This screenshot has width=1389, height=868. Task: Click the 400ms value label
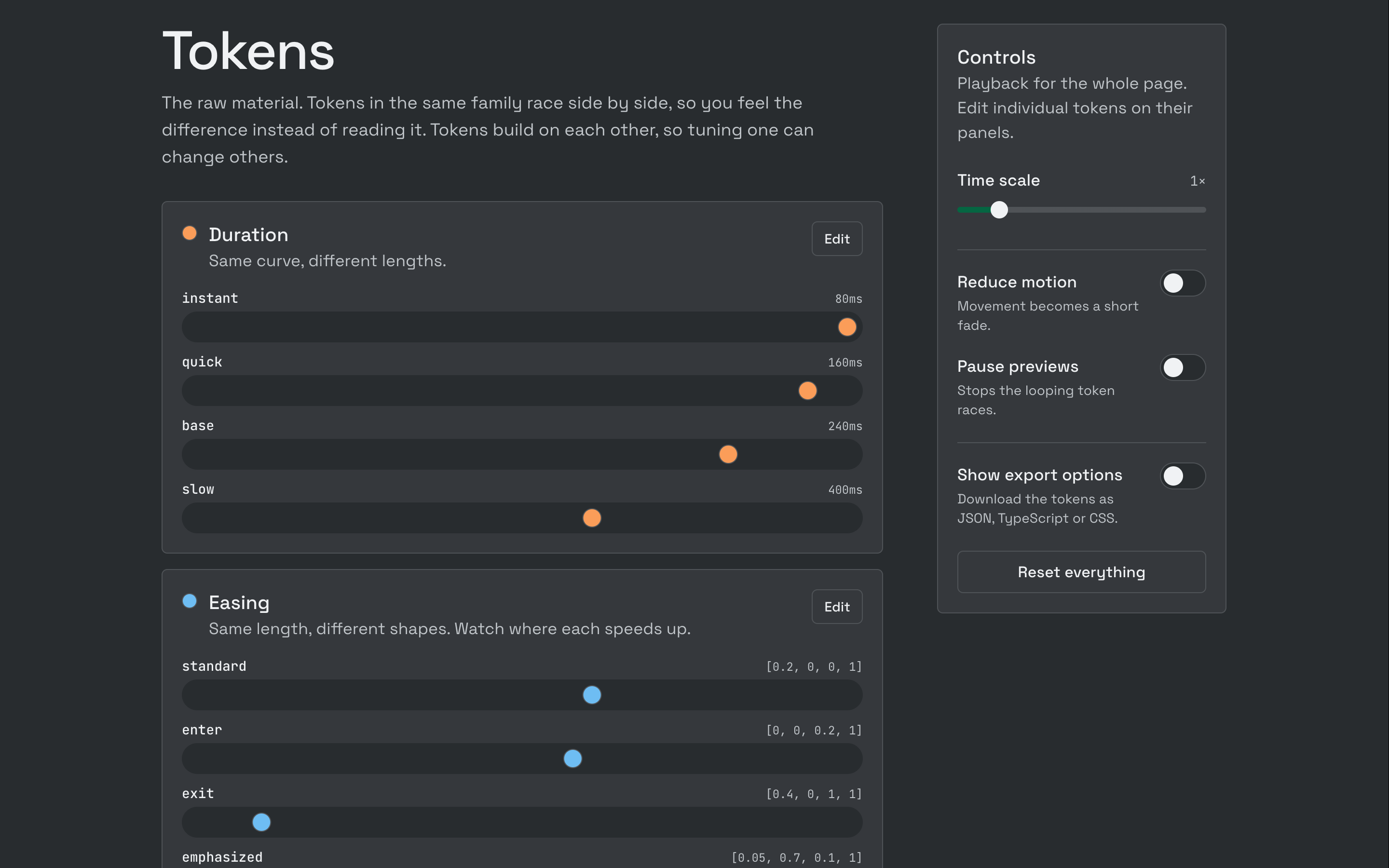[x=845, y=490]
